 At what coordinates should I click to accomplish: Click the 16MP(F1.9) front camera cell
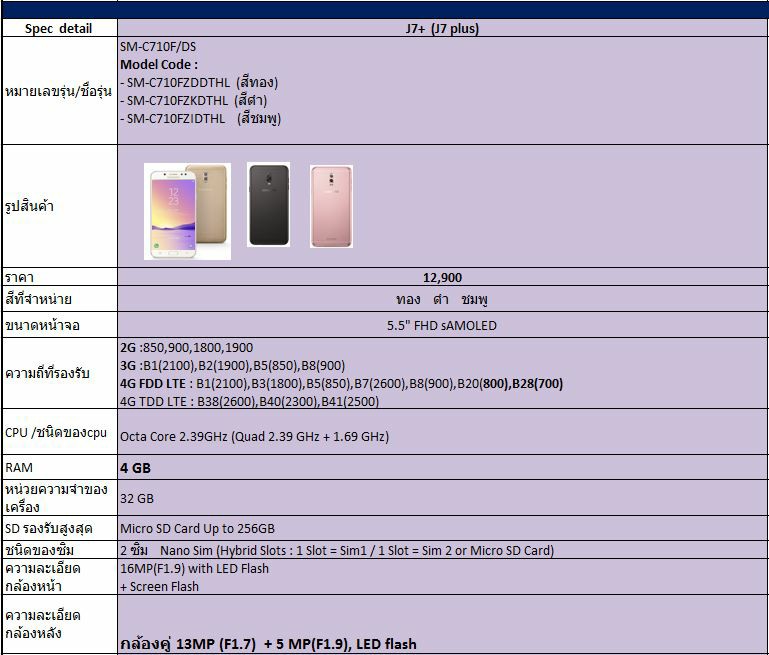pyautogui.click(x=194, y=568)
